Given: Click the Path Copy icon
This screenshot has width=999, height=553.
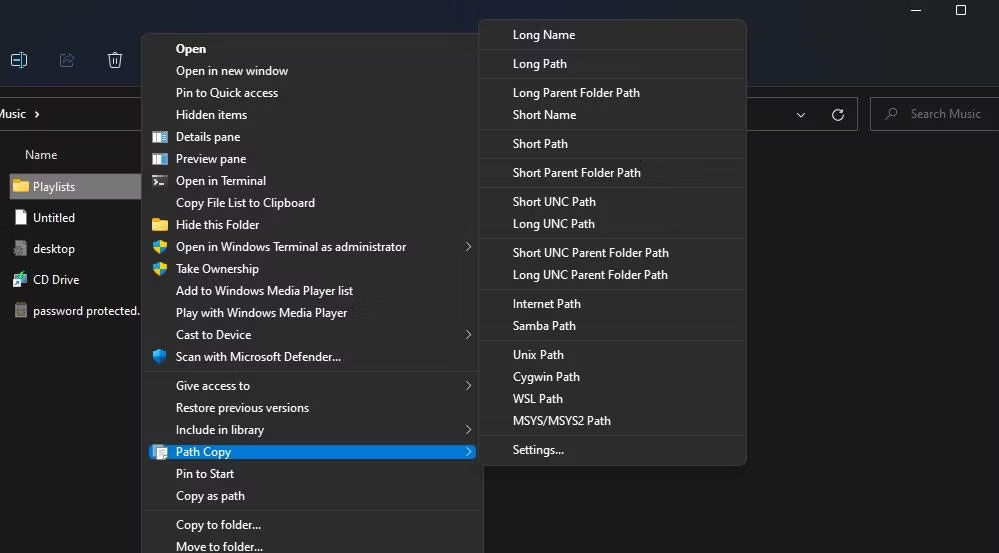Looking at the screenshot, I should coord(160,452).
